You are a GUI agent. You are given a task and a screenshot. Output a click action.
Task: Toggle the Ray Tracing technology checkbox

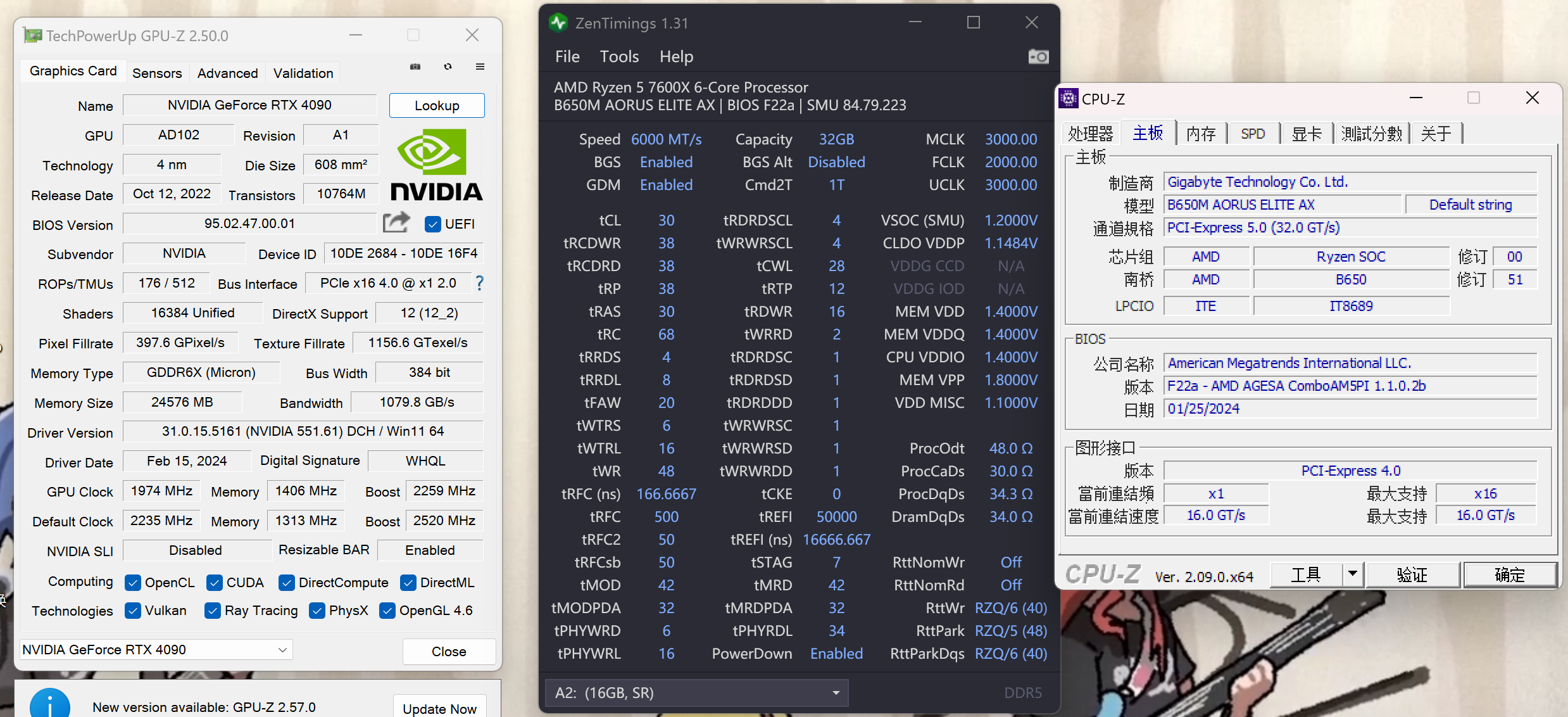coord(213,611)
